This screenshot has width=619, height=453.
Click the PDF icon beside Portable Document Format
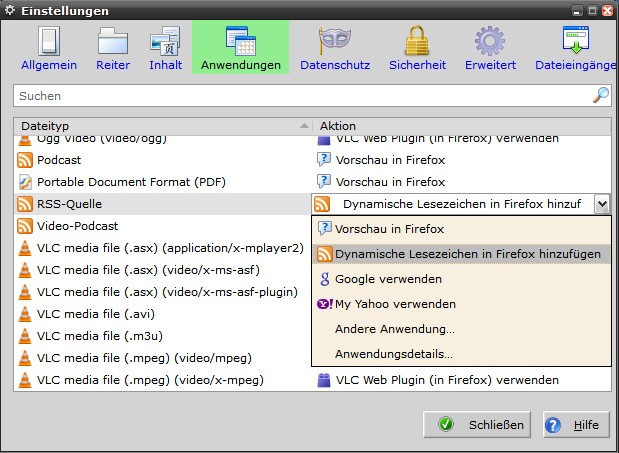tap(25, 182)
